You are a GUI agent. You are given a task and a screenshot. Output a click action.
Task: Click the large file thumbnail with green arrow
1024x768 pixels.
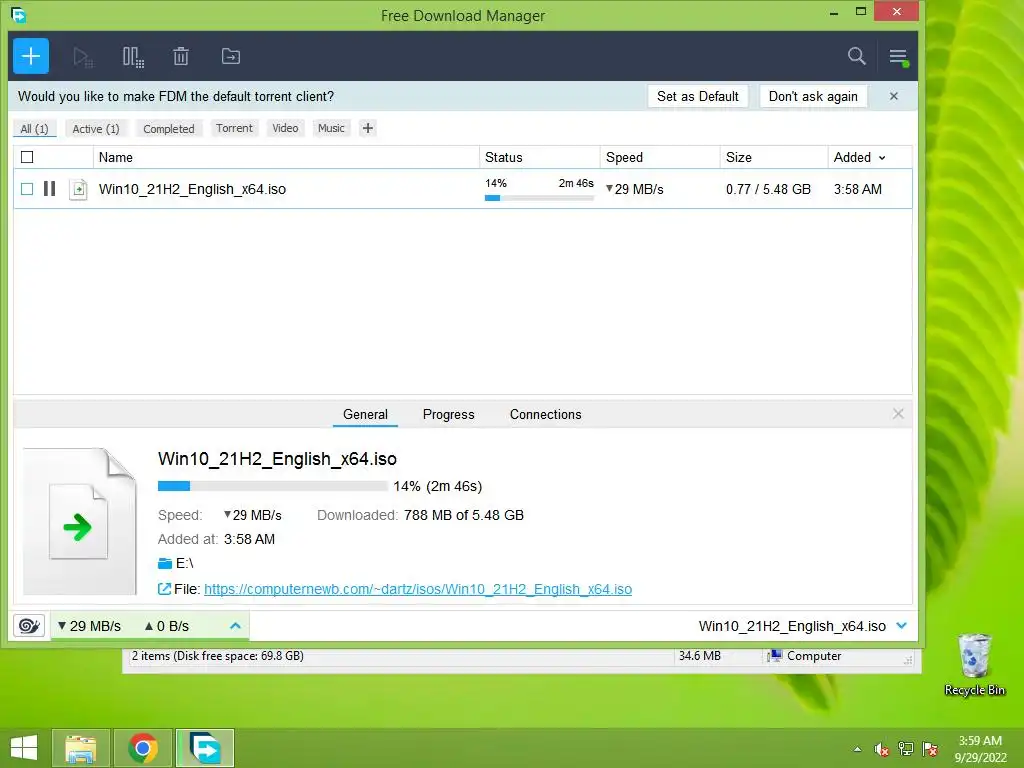(x=80, y=521)
